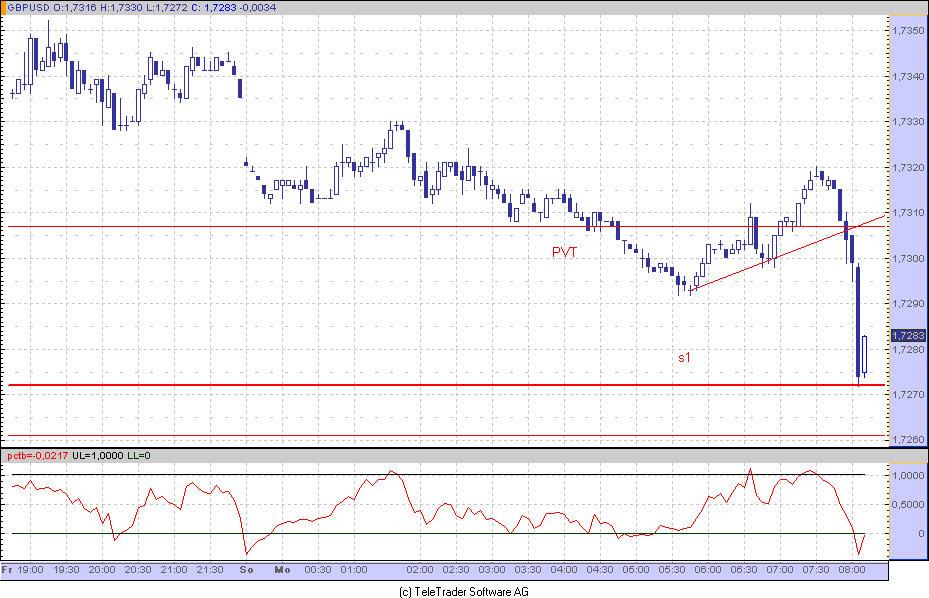Select the red PVT pivot label

[x=564, y=253]
